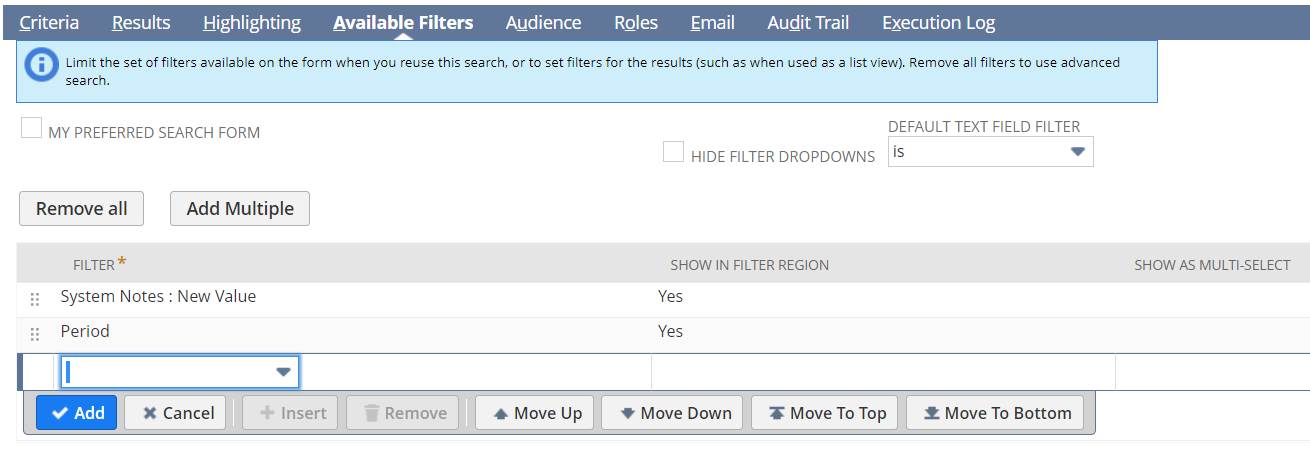Screen dimensions: 1310x451
Task: Click the Period row's Show In Filter Region cell
Action: pyautogui.click(x=883, y=332)
